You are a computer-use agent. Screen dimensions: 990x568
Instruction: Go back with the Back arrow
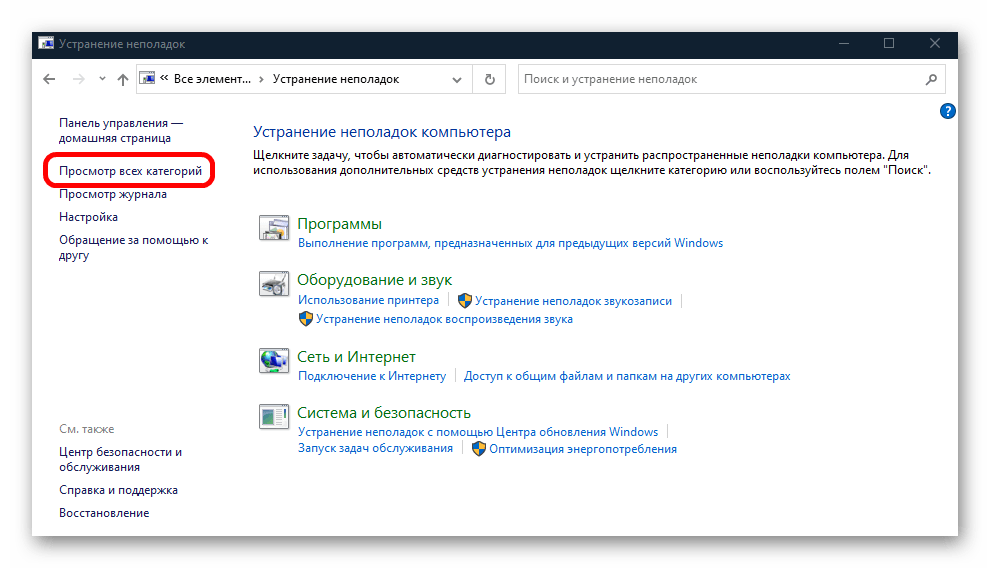tap(49, 79)
